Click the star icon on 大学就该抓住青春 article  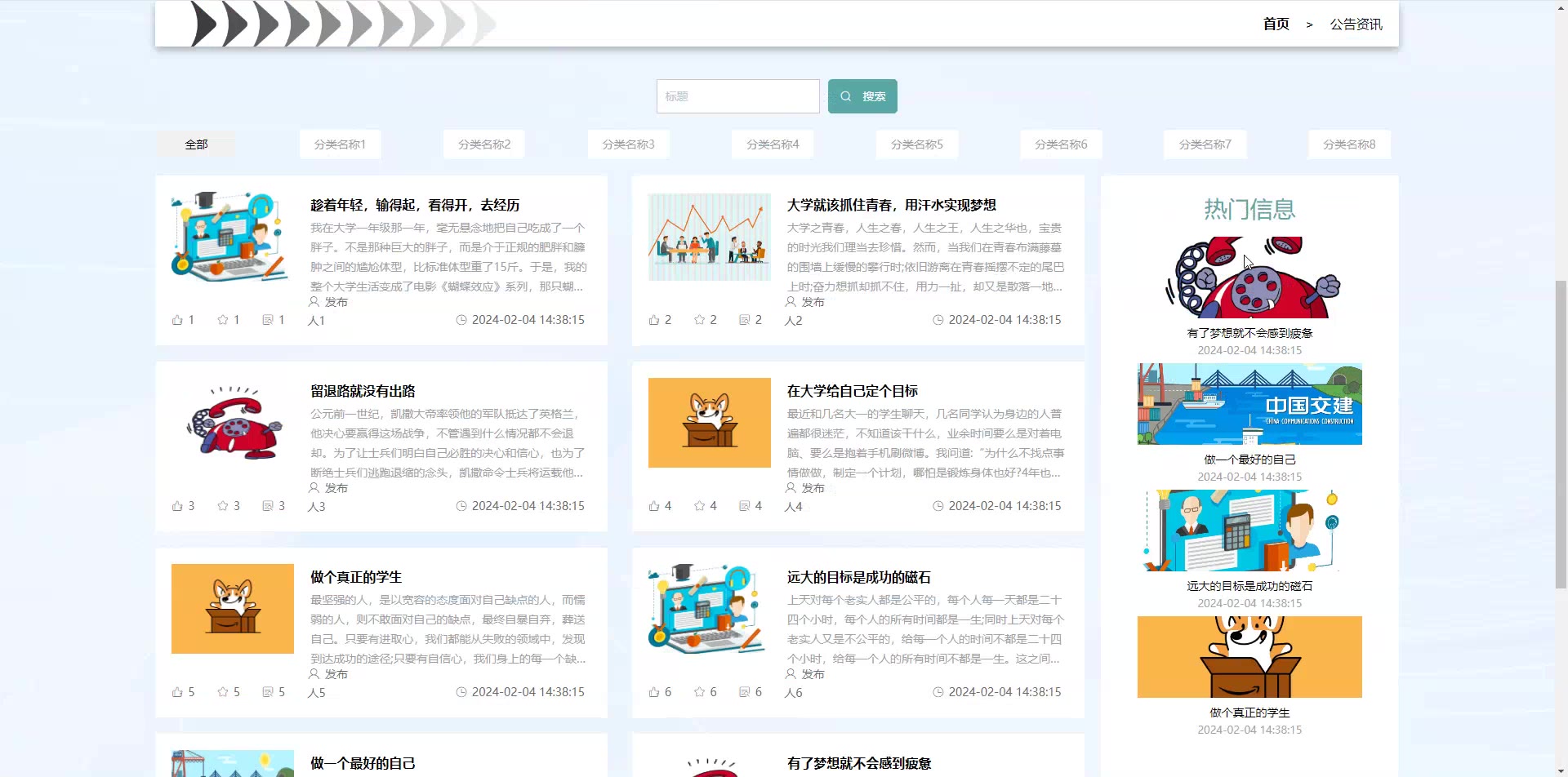tap(700, 320)
